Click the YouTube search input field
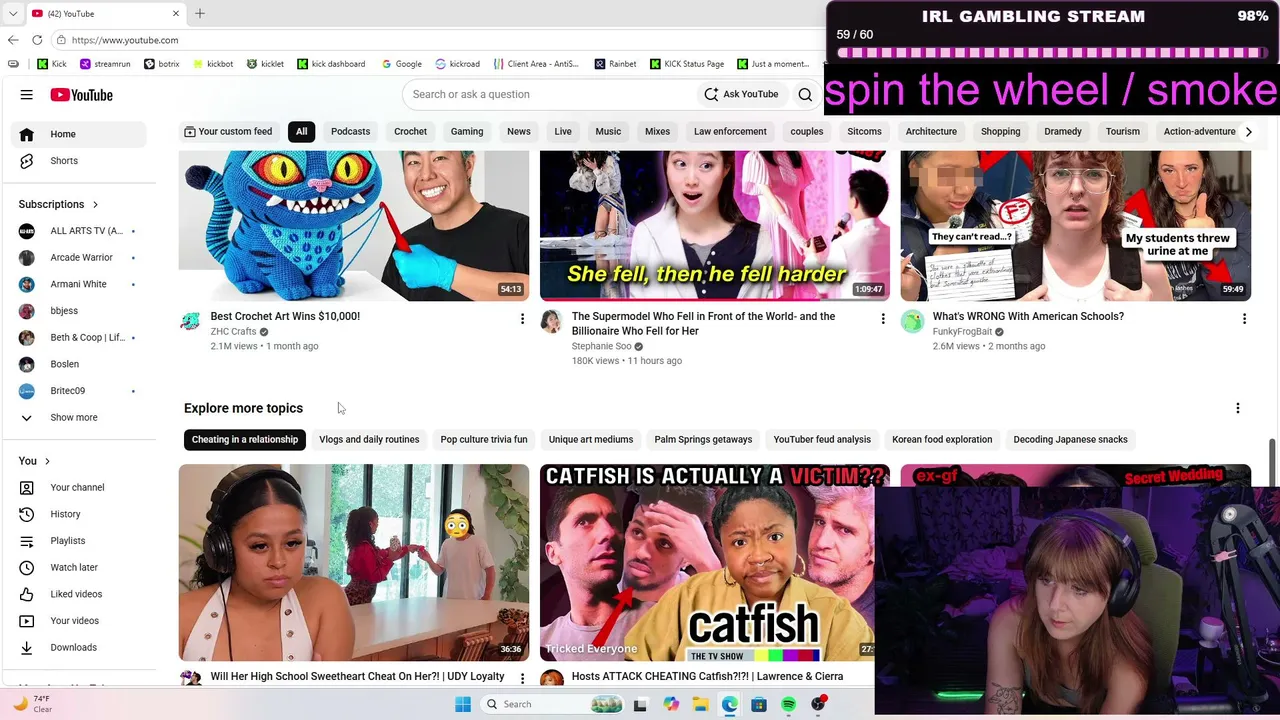Image resolution: width=1280 pixels, height=720 pixels. 550,94
